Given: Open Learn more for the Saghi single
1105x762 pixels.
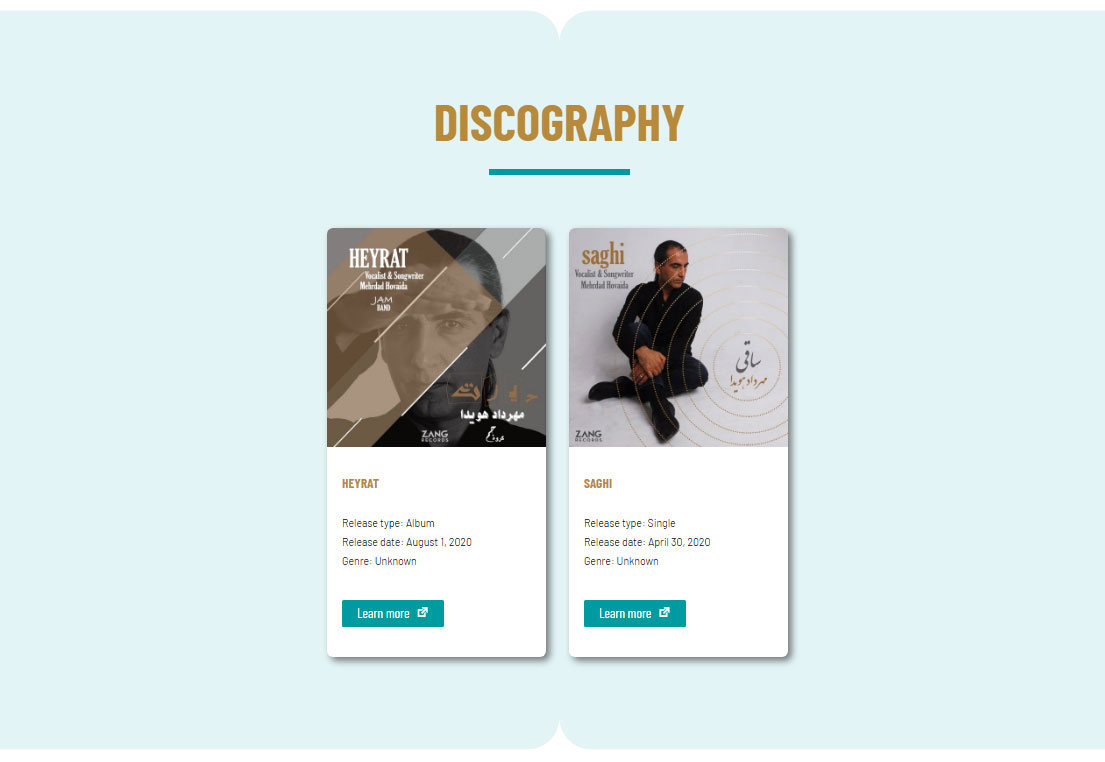Looking at the screenshot, I should click(634, 613).
